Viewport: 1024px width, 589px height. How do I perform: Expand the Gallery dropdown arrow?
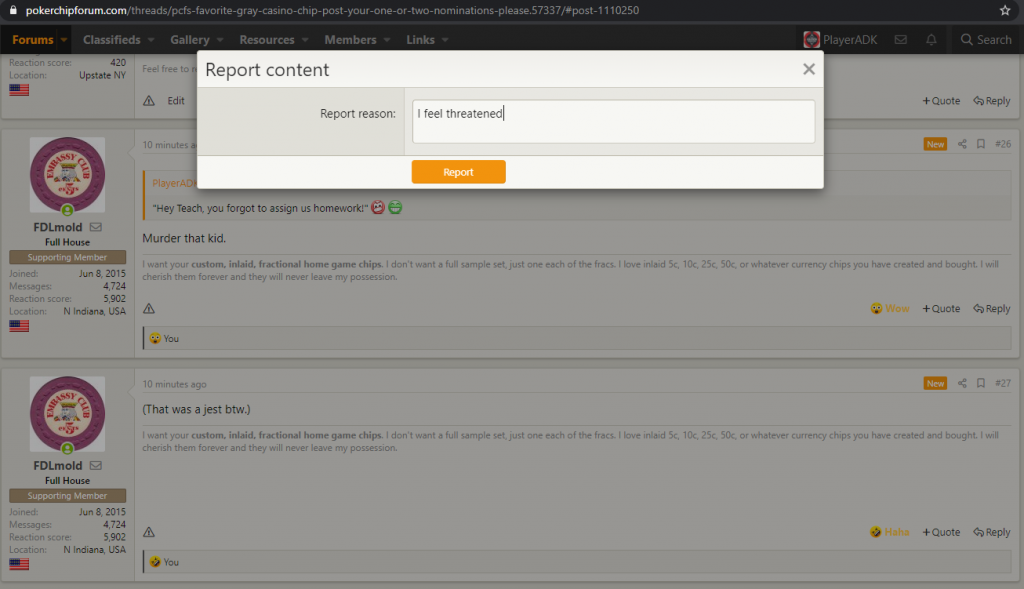220,40
